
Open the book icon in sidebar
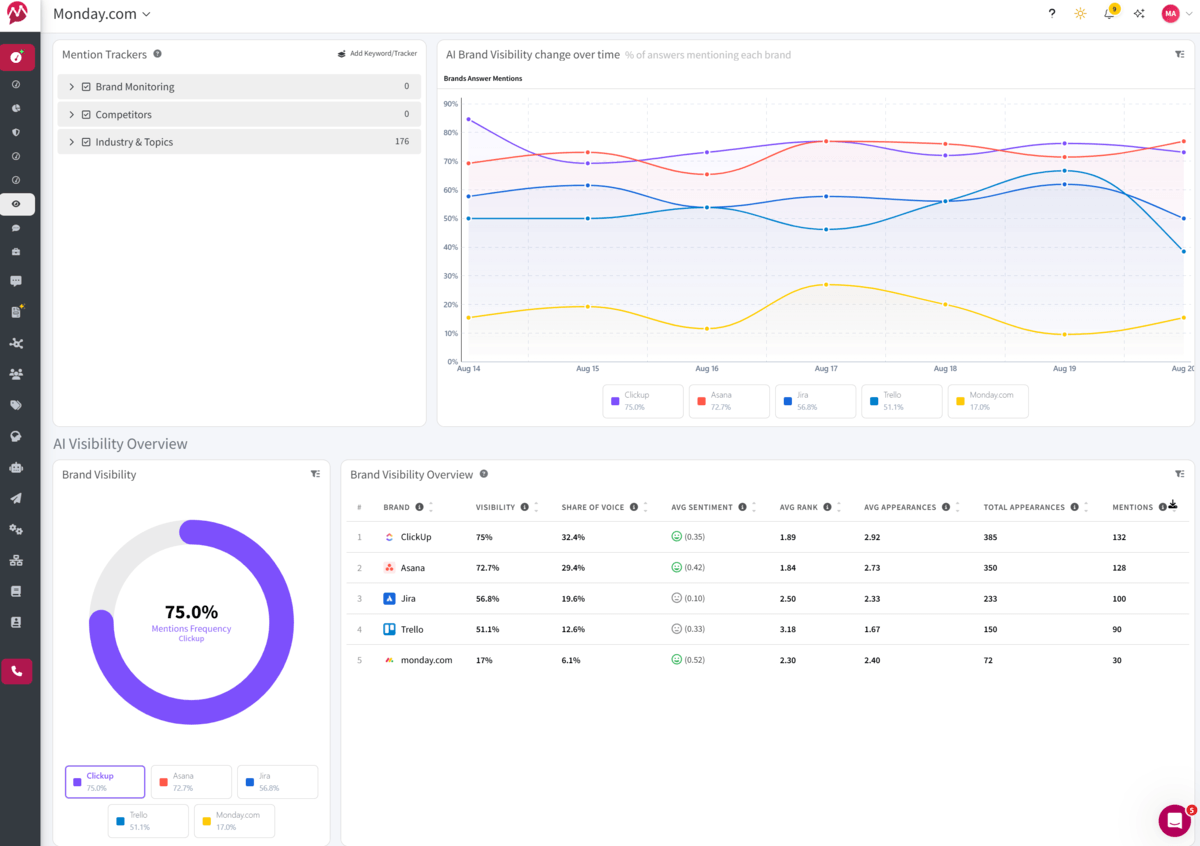tap(16, 591)
